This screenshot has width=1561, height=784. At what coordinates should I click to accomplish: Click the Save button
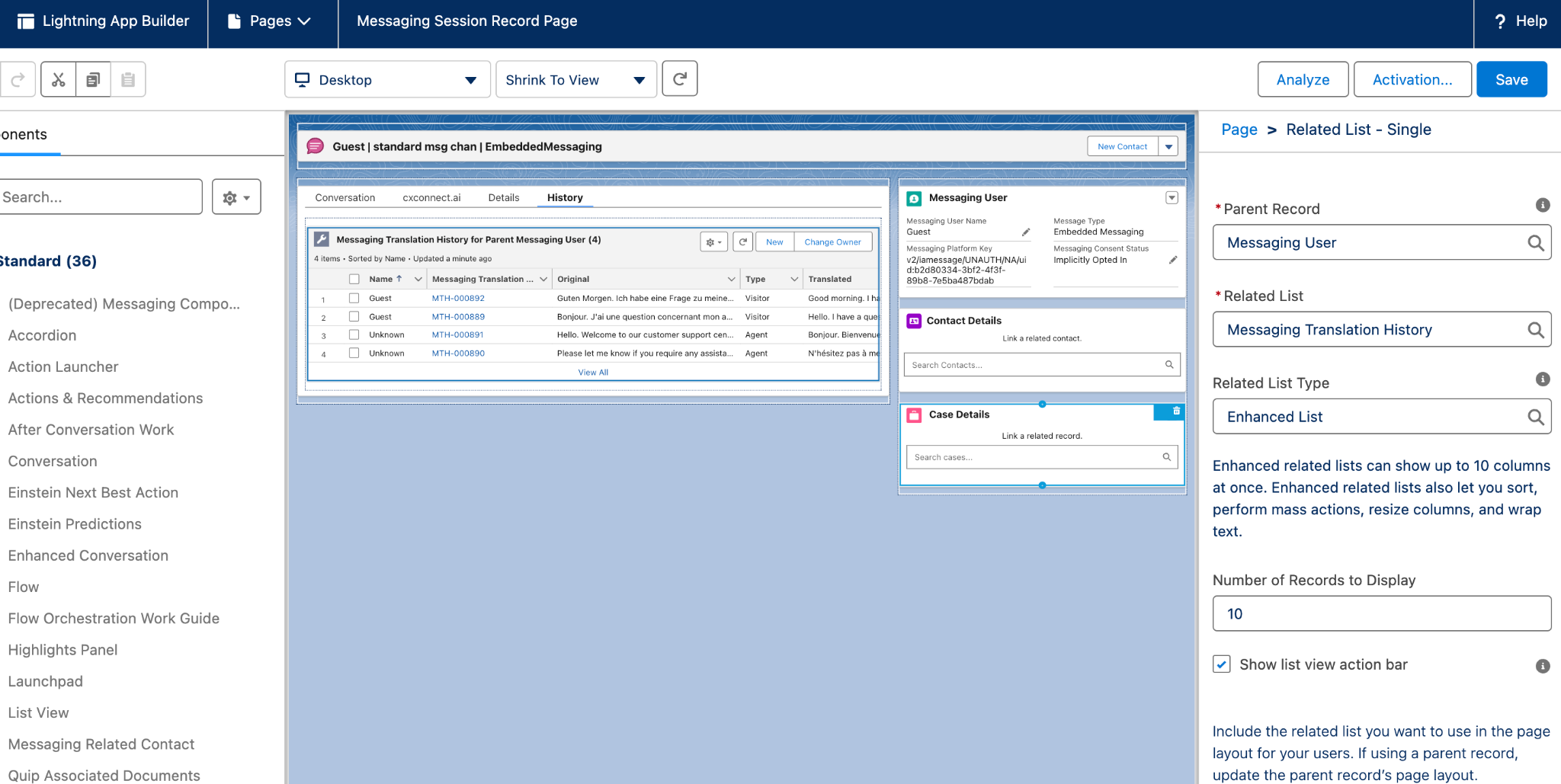tap(1511, 79)
